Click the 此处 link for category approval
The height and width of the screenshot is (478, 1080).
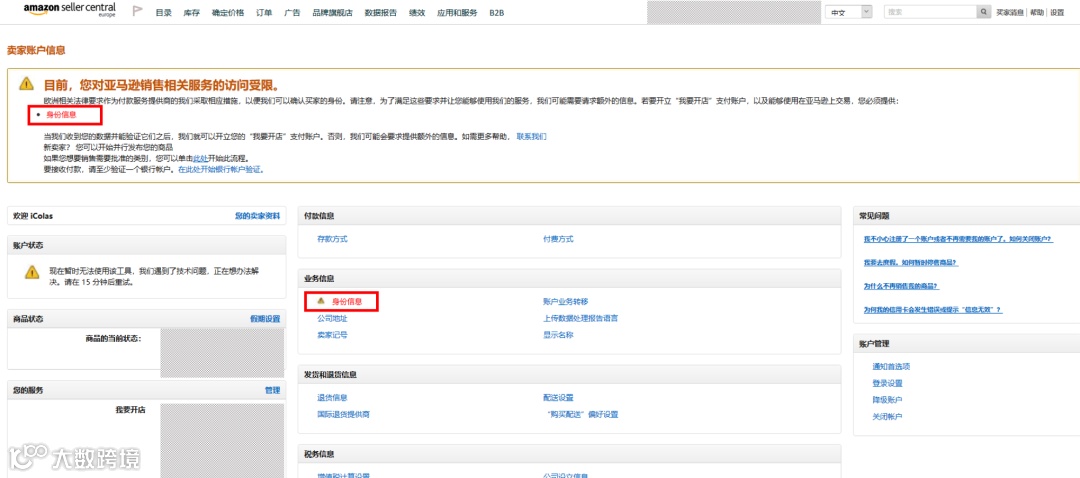point(200,158)
